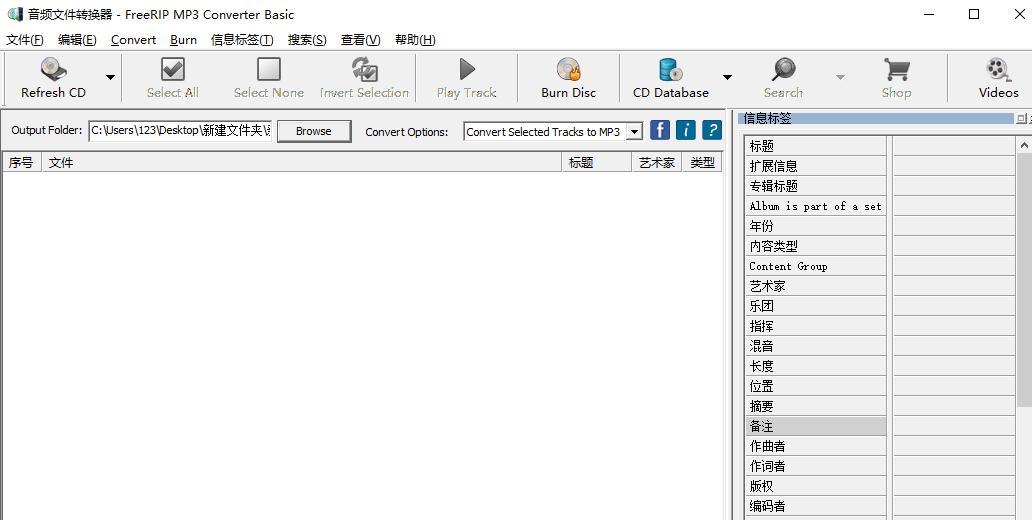
Task: Select the 作词者 tag row
Action: pos(816,466)
